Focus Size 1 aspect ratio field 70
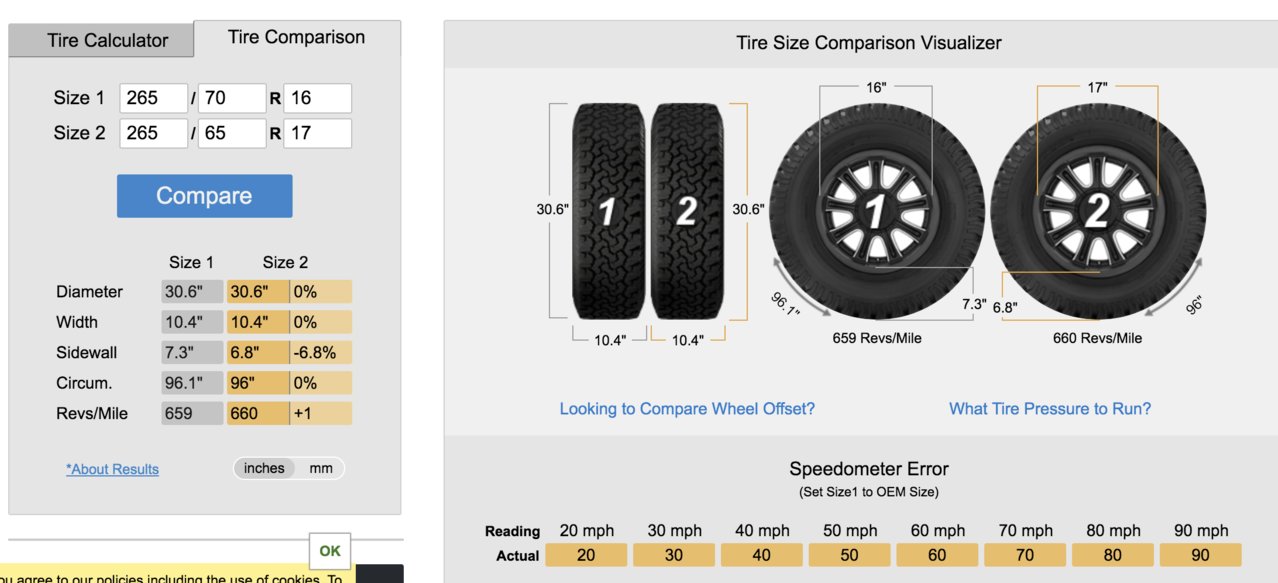Image resolution: width=1278 pixels, height=583 pixels. [232, 98]
